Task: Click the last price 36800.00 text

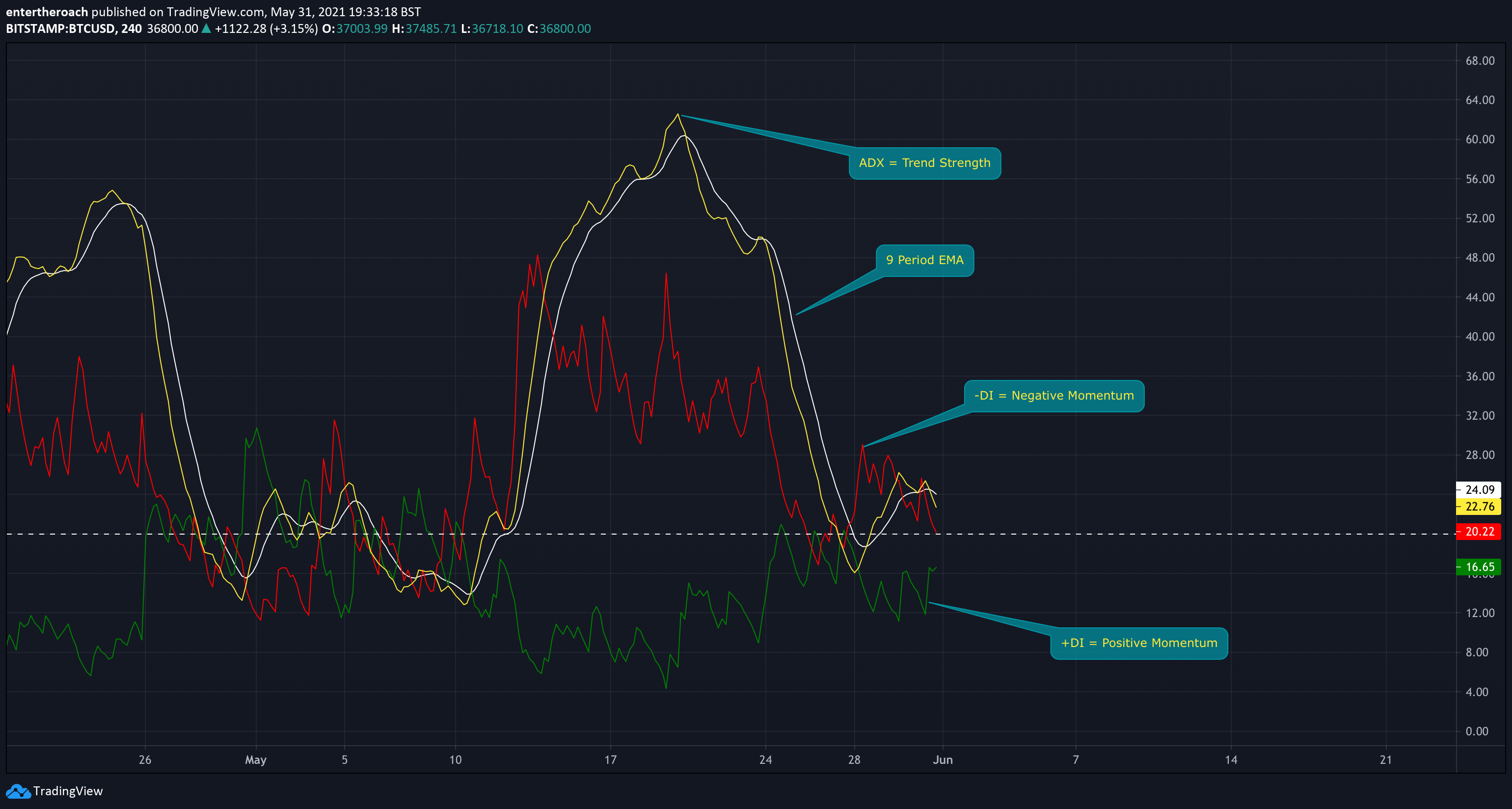Action: pos(173,29)
